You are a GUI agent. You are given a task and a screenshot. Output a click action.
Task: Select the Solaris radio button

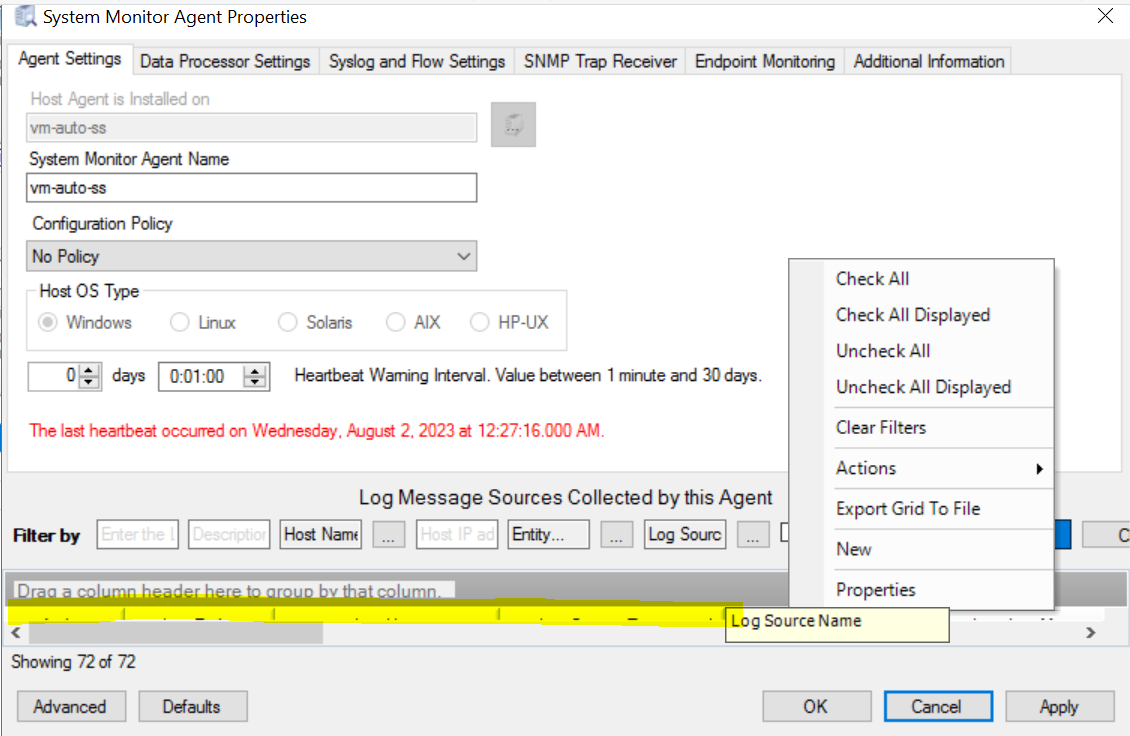click(288, 322)
